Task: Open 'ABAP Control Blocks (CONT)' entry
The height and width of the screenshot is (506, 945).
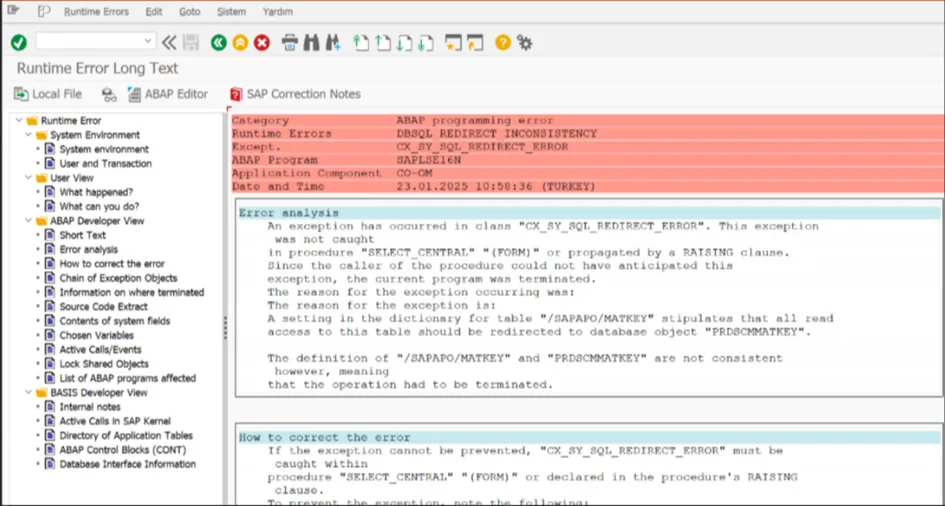Action: point(123,450)
